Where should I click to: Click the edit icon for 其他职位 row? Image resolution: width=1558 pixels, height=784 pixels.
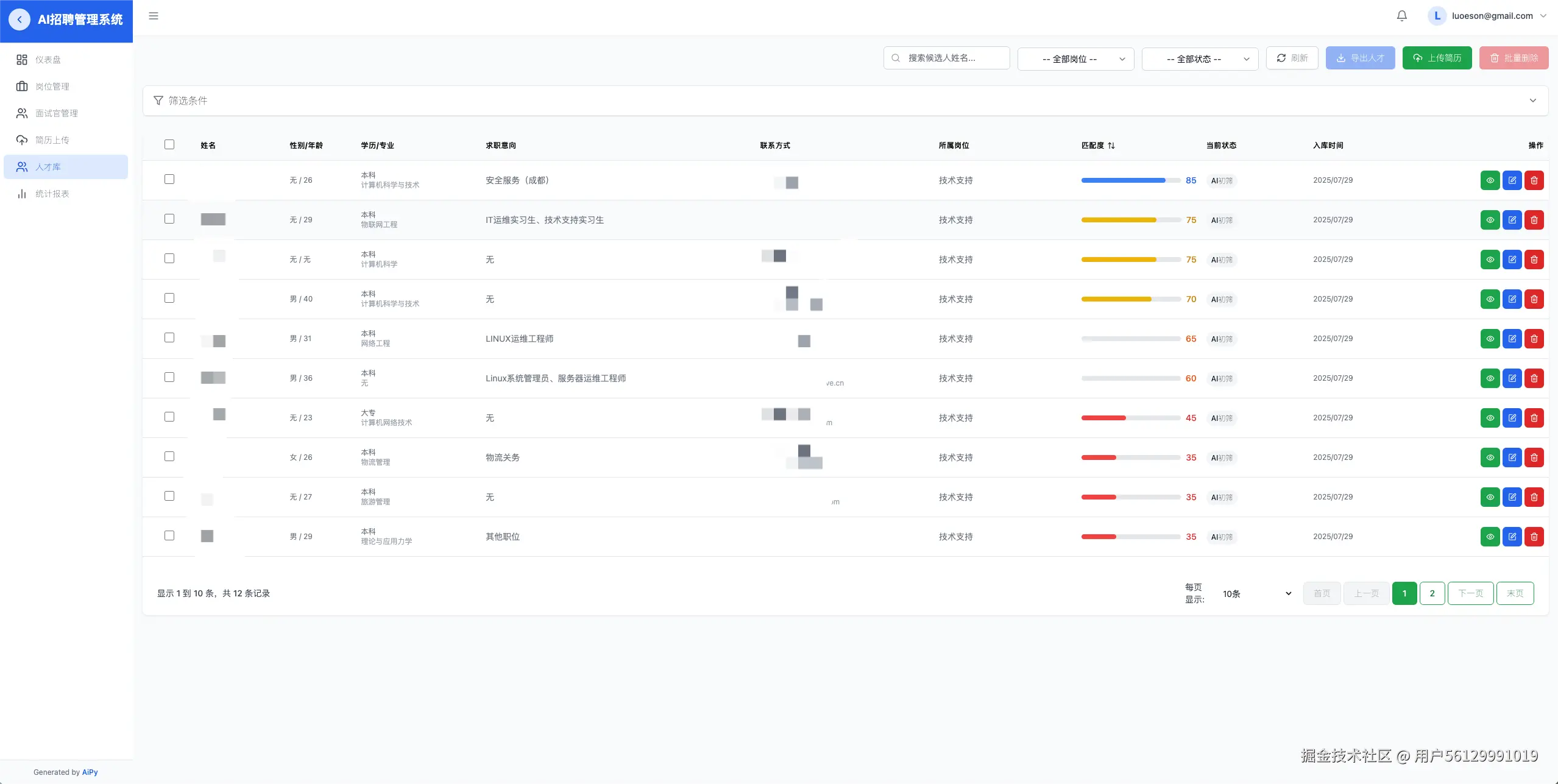pyautogui.click(x=1512, y=537)
